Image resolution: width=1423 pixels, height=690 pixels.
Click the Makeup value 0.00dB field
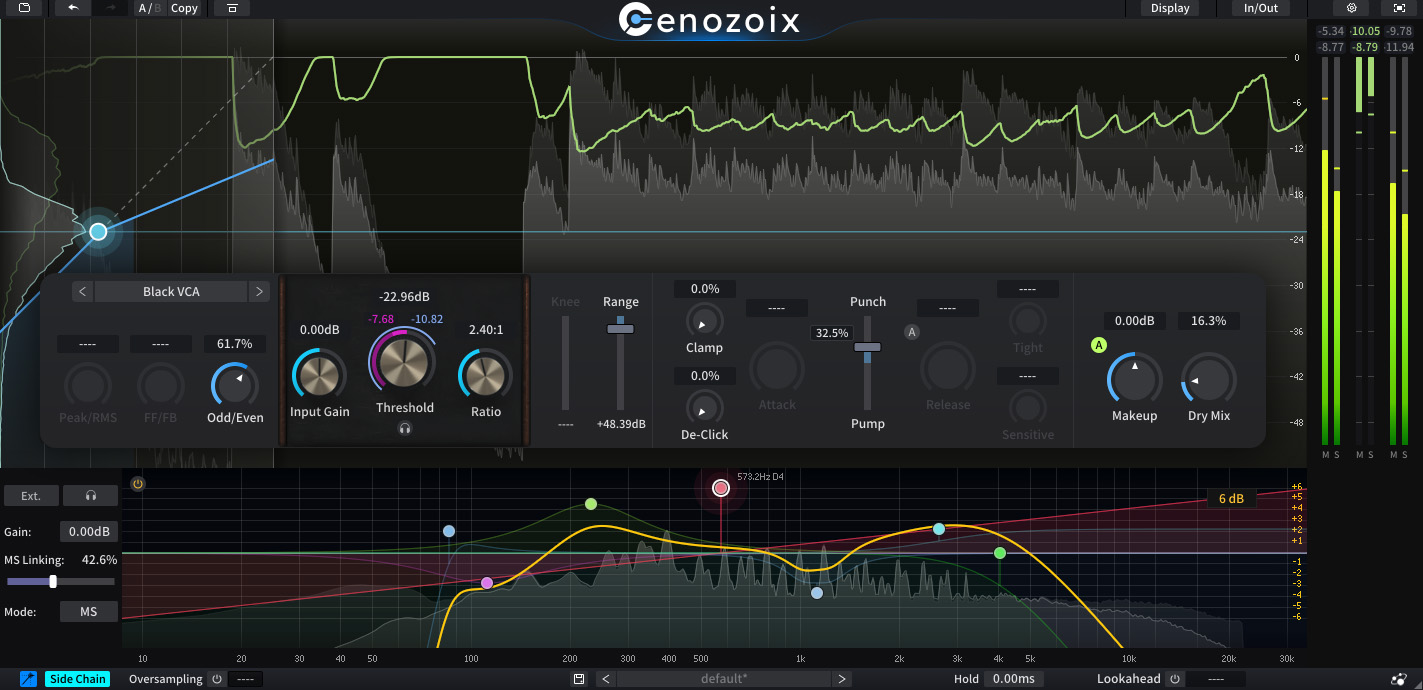[x=1134, y=321]
